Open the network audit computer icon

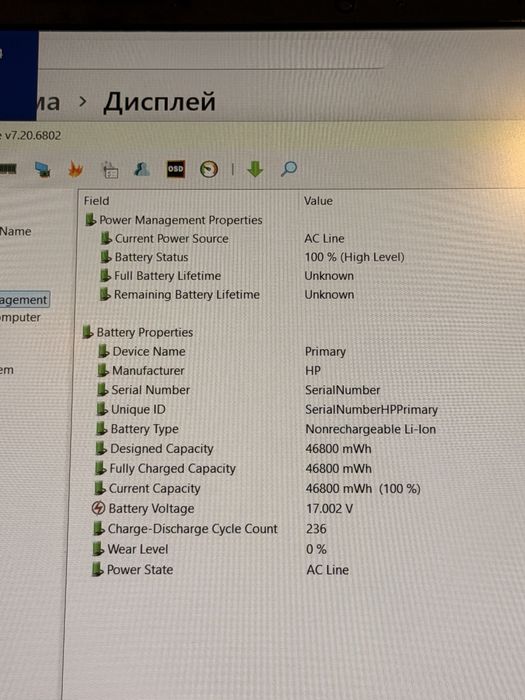pos(42,170)
